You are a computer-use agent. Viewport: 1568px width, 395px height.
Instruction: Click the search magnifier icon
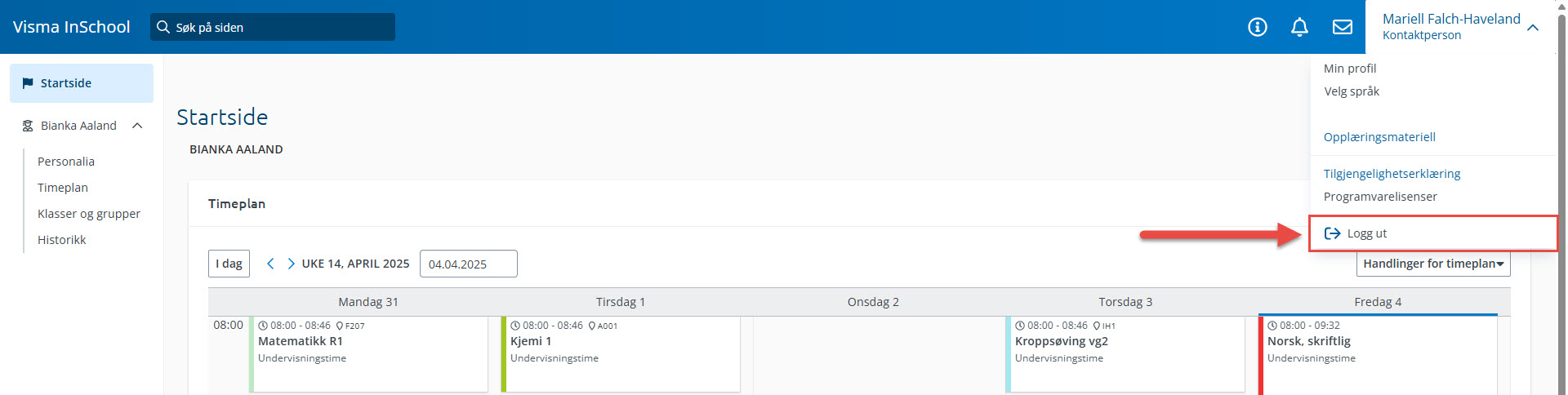(x=163, y=27)
